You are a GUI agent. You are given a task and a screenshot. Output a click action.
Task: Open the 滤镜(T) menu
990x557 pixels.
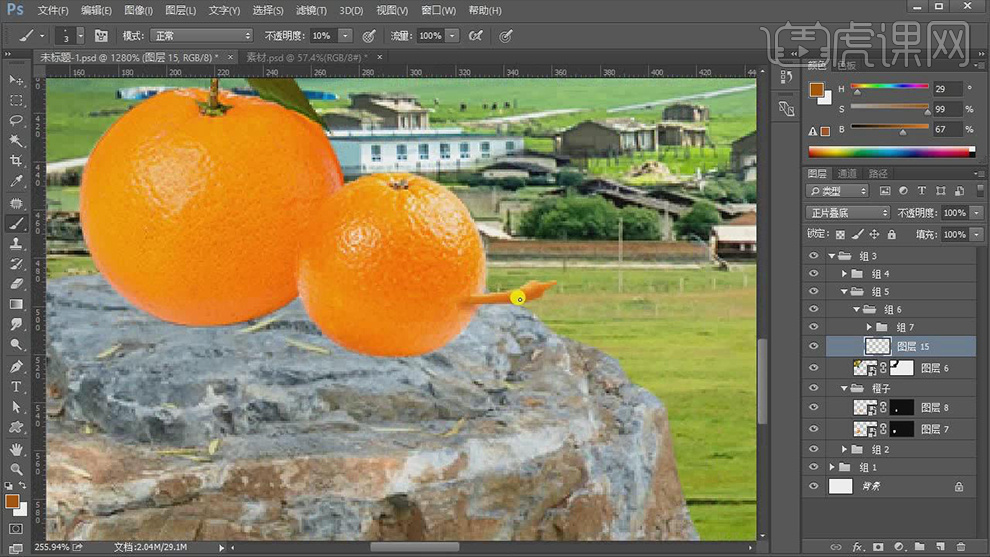(x=311, y=10)
